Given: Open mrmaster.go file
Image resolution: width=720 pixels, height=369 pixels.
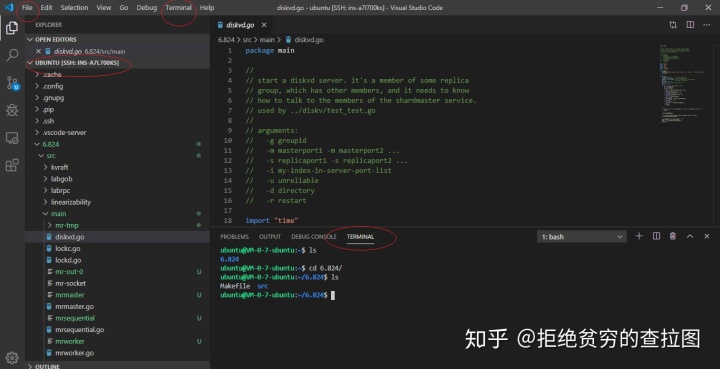Looking at the screenshot, I should [118, 307].
